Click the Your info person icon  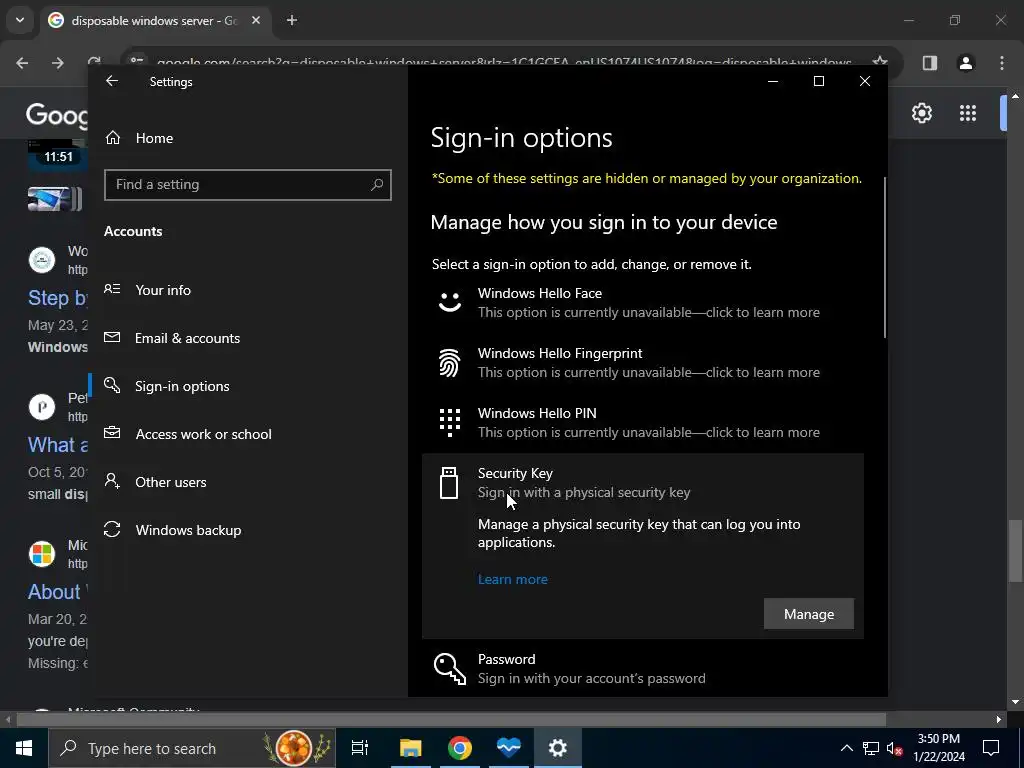tap(112, 289)
